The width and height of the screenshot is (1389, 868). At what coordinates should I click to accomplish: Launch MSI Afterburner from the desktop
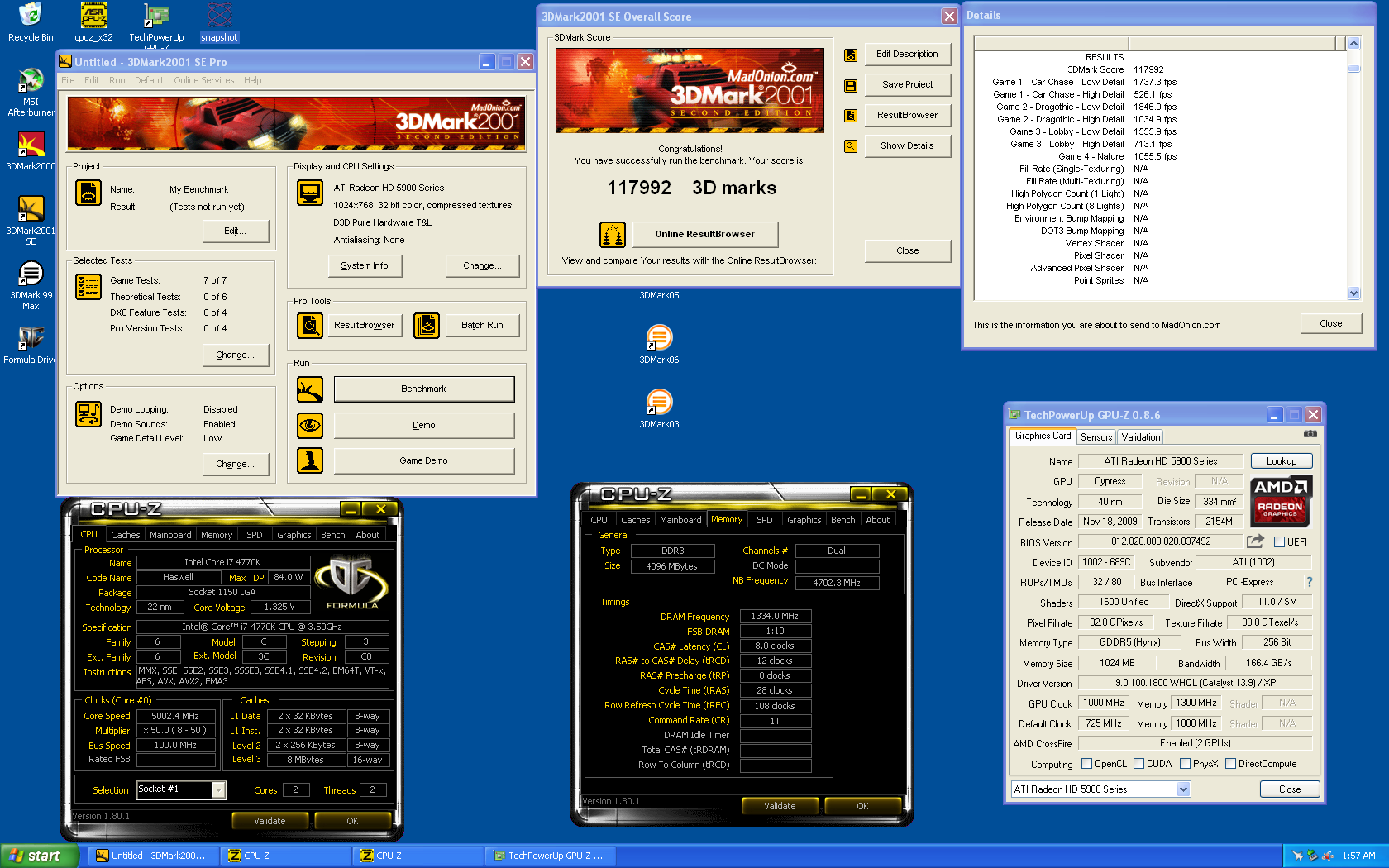tap(31, 92)
